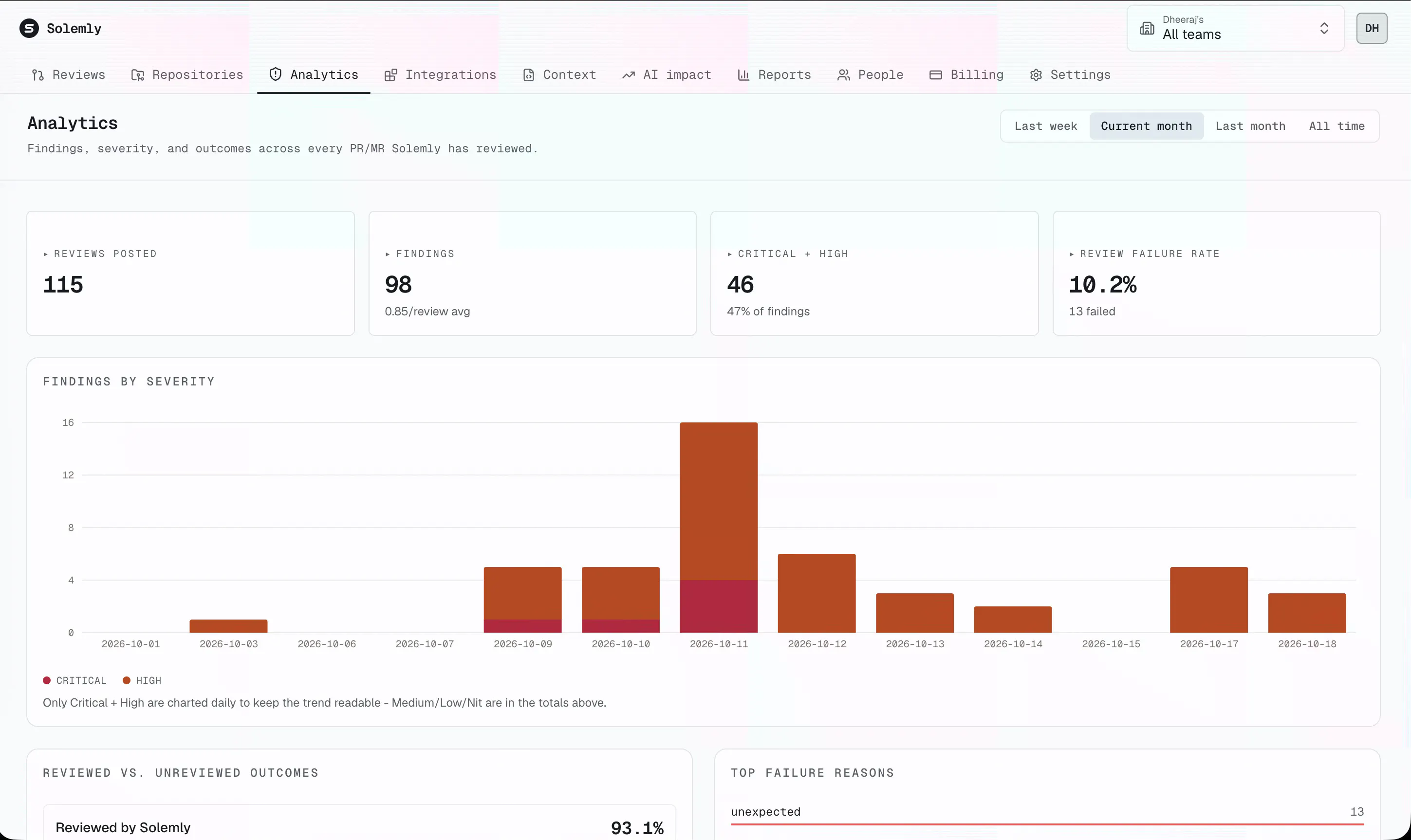Click the Billing credit card icon

point(936,75)
